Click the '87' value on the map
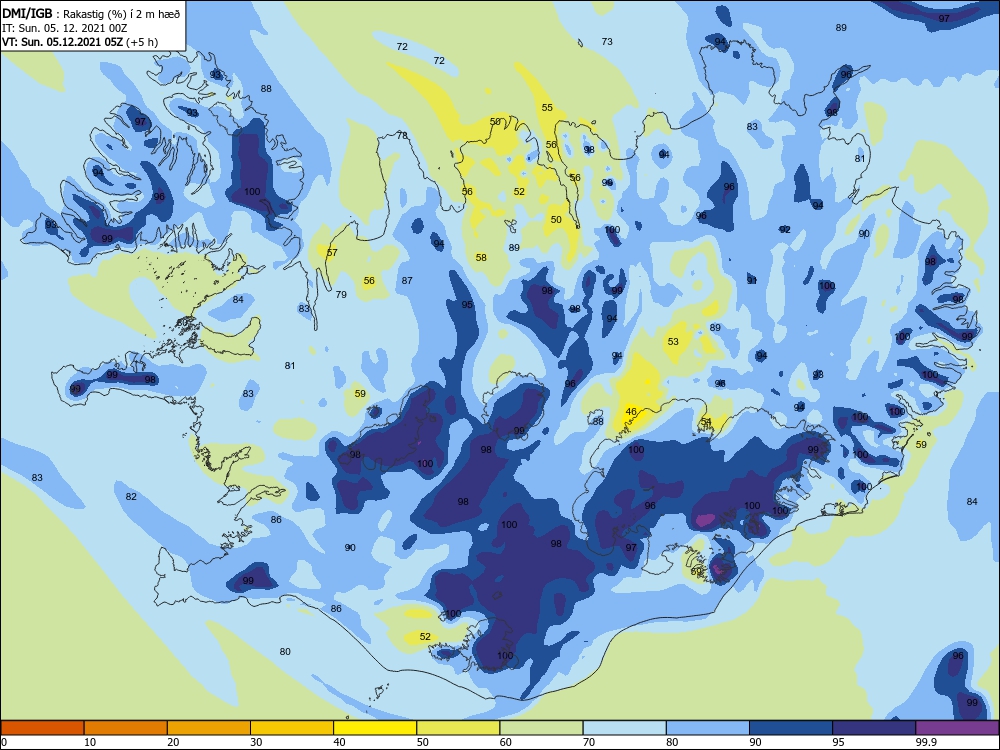Screen dimensions: 1000x750 point(407,281)
